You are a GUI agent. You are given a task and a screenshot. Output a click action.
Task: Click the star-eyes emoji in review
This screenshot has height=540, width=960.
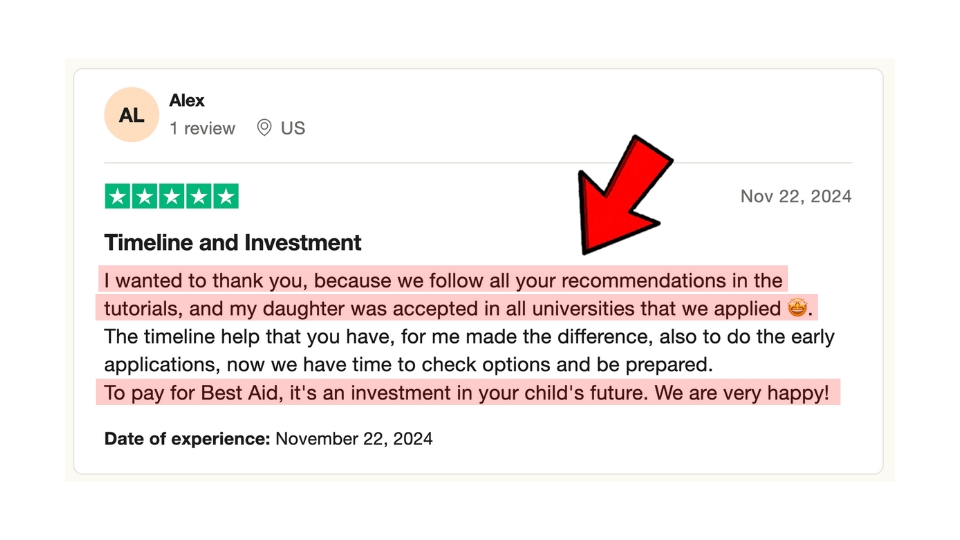pyautogui.click(x=797, y=307)
